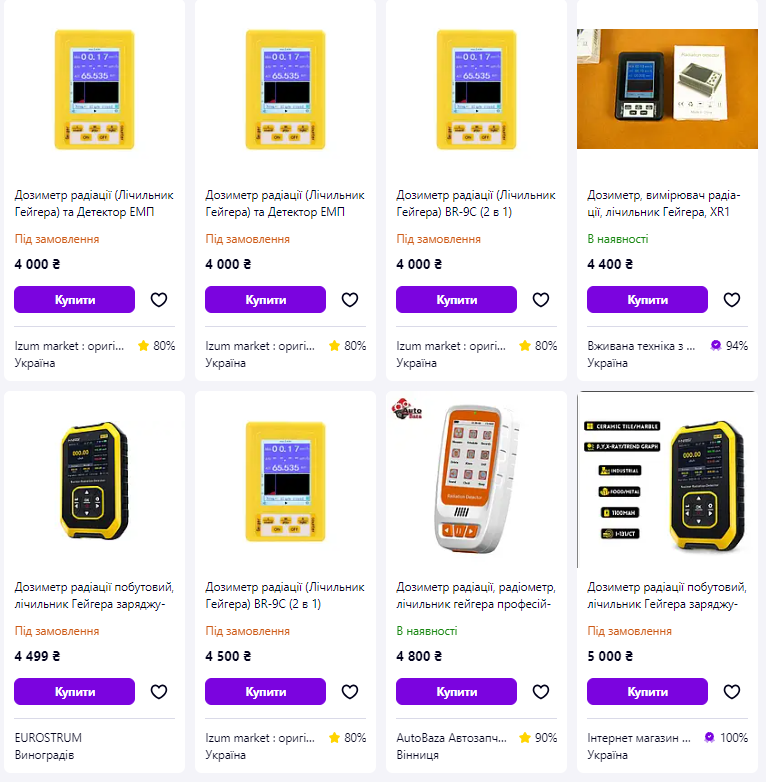The image size is (766, 782).
Task: Add the 4 499 ₴ EUROSTRUM dosimeter to wishlist
Action: click(158, 691)
